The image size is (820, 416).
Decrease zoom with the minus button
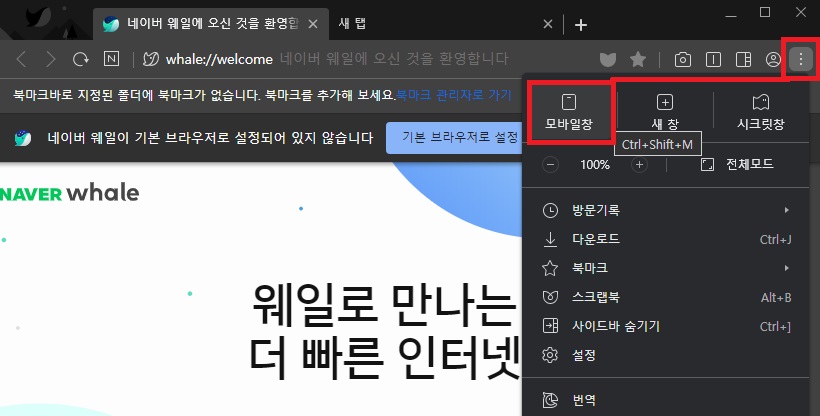click(x=550, y=165)
